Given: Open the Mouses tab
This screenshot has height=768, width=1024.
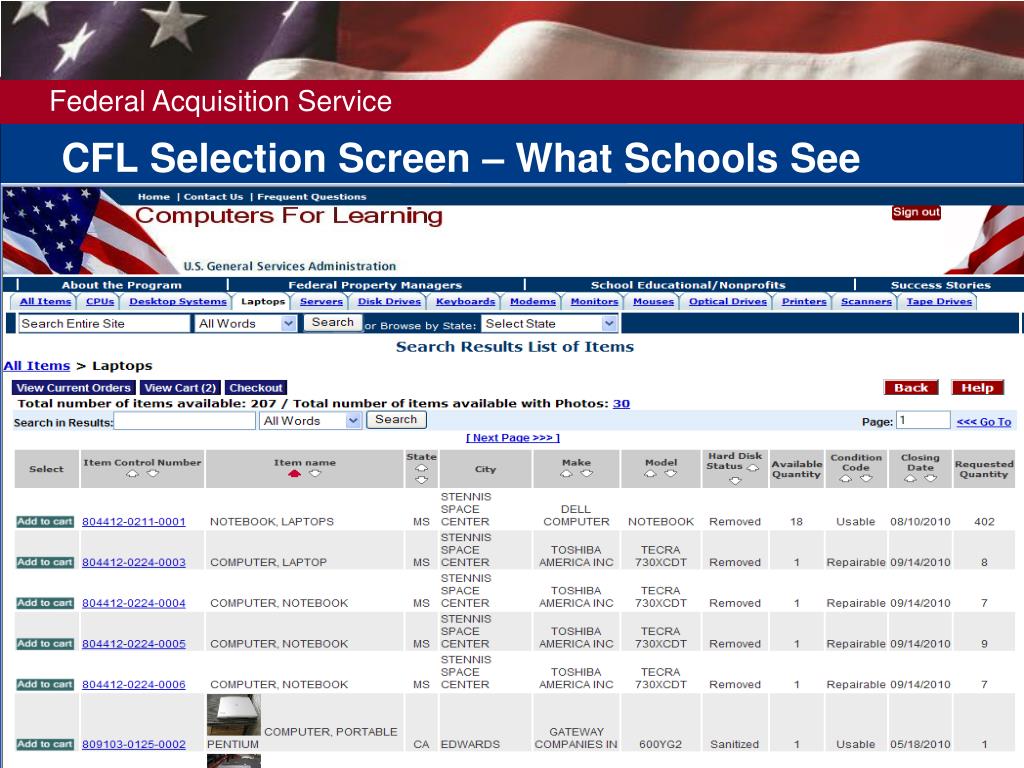Looking at the screenshot, I should click(653, 301).
